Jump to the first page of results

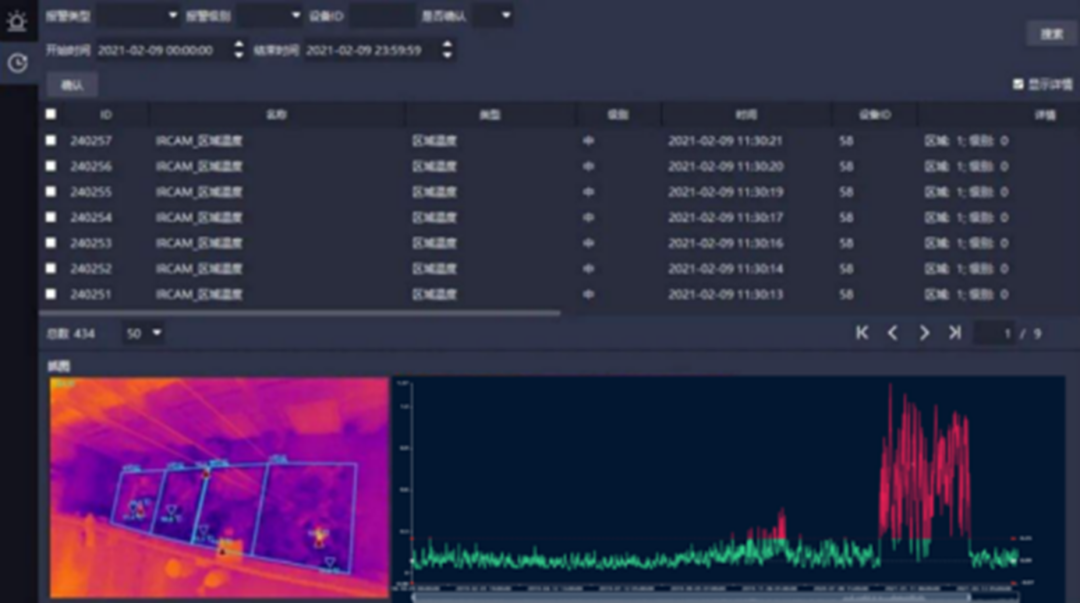click(x=862, y=333)
